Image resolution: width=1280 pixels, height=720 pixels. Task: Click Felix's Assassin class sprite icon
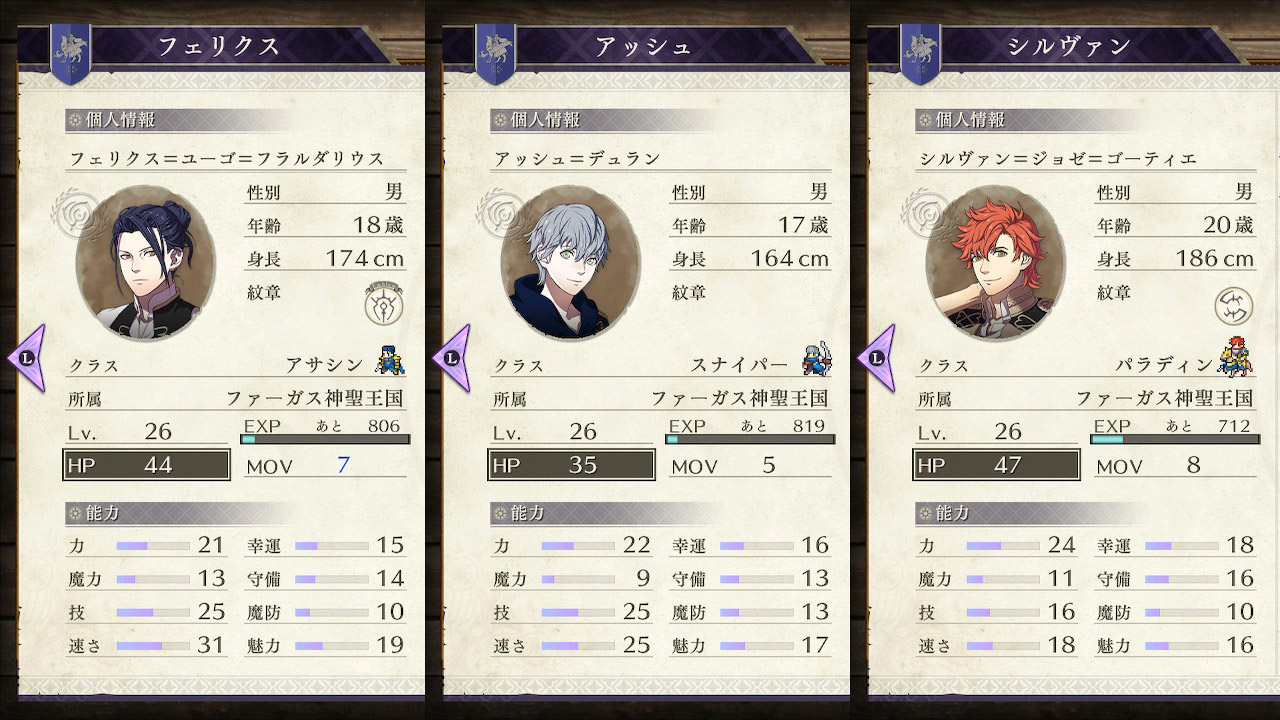[390, 359]
